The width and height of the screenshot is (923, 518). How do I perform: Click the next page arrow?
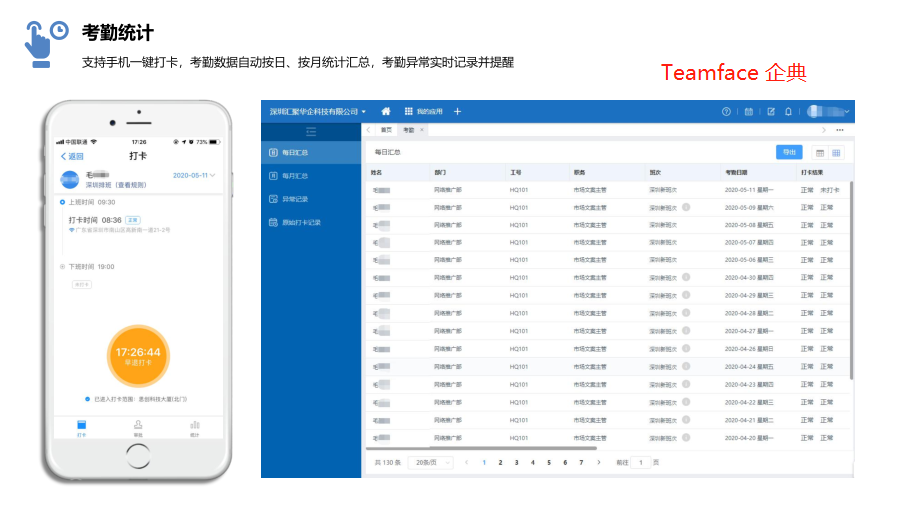pos(599,463)
